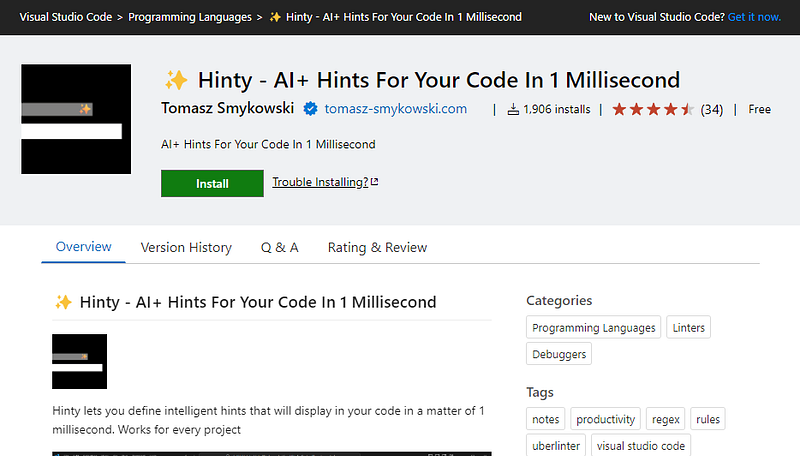Open the (34) reviews count
The height and width of the screenshot is (456, 800).
712,110
